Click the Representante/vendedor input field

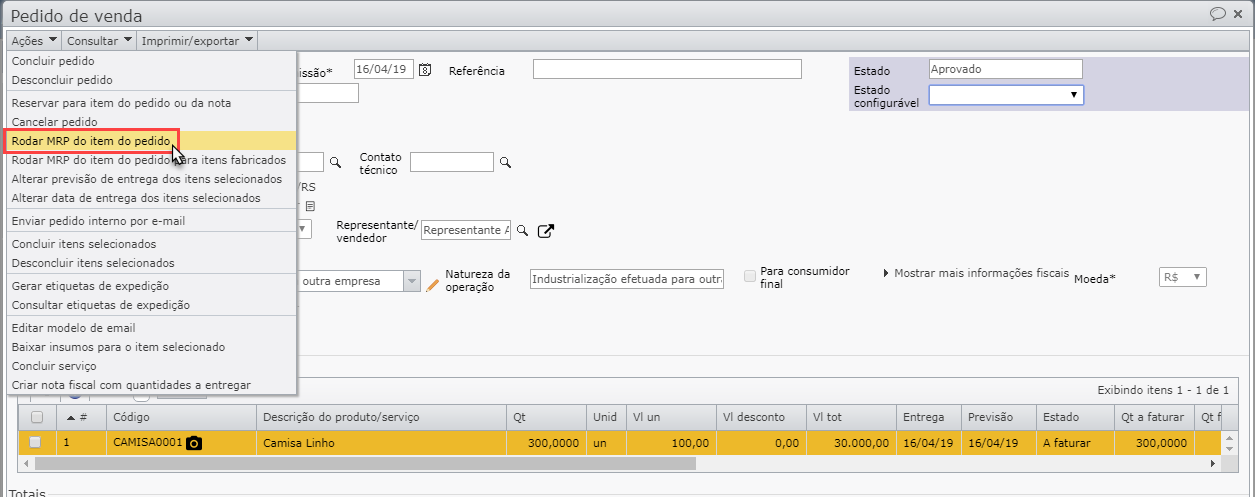point(466,230)
